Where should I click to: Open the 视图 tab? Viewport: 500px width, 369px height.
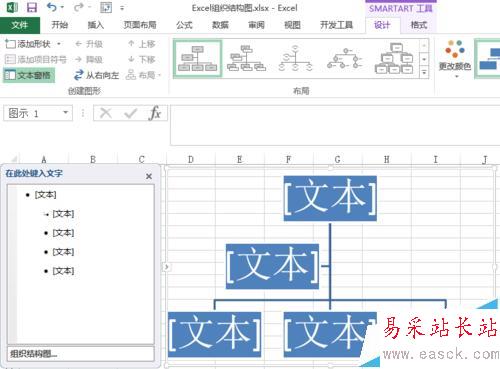click(292, 25)
